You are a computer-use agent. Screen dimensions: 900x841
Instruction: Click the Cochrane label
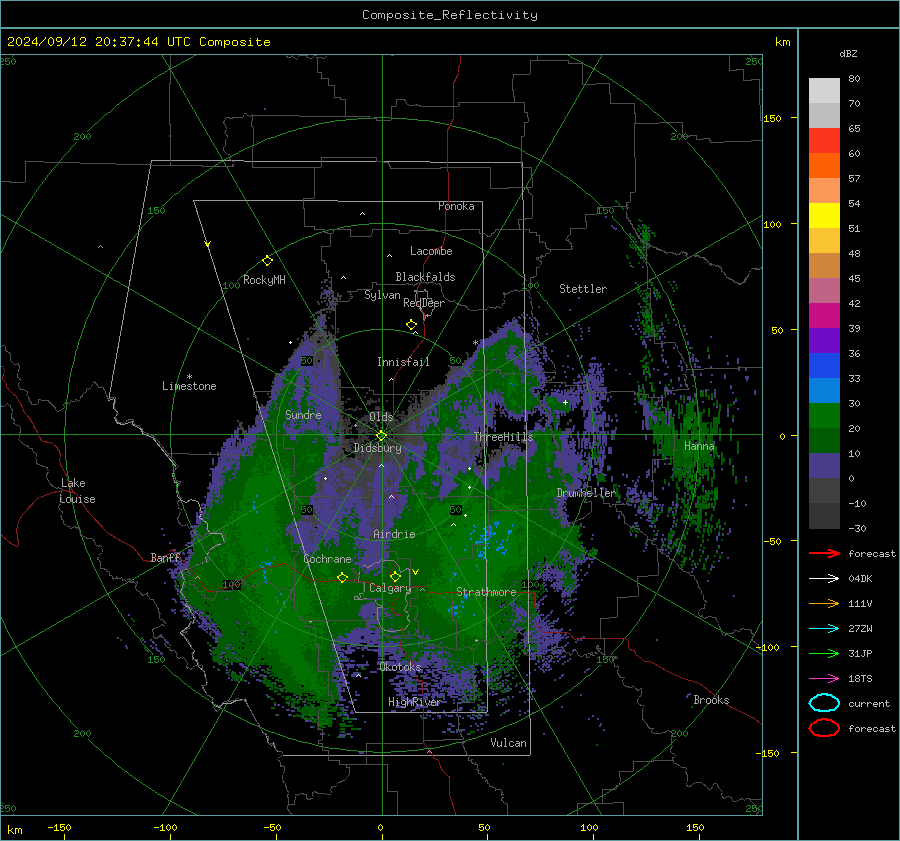tap(327, 559)
